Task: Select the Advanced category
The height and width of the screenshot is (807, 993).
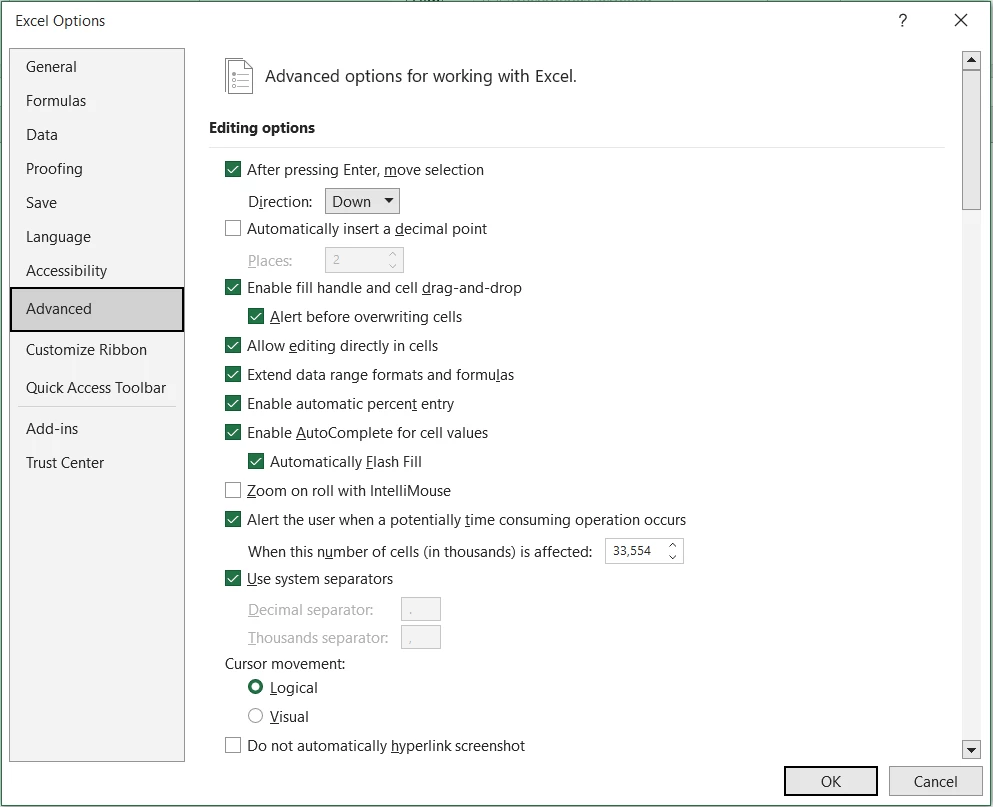Action: pyautogui.click(x=97, y=309)
